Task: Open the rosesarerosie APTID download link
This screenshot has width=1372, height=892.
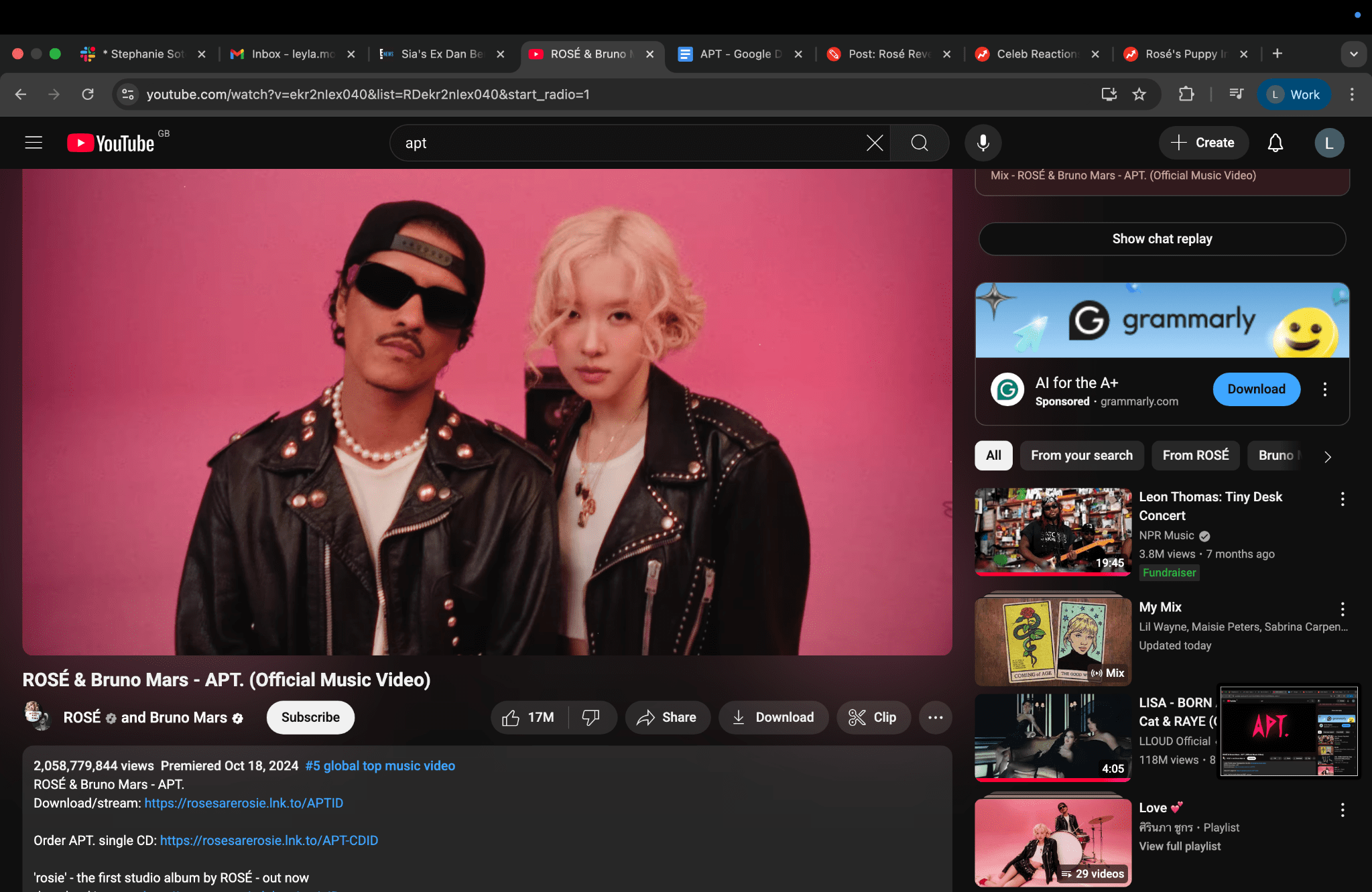Action: point(243,803)
